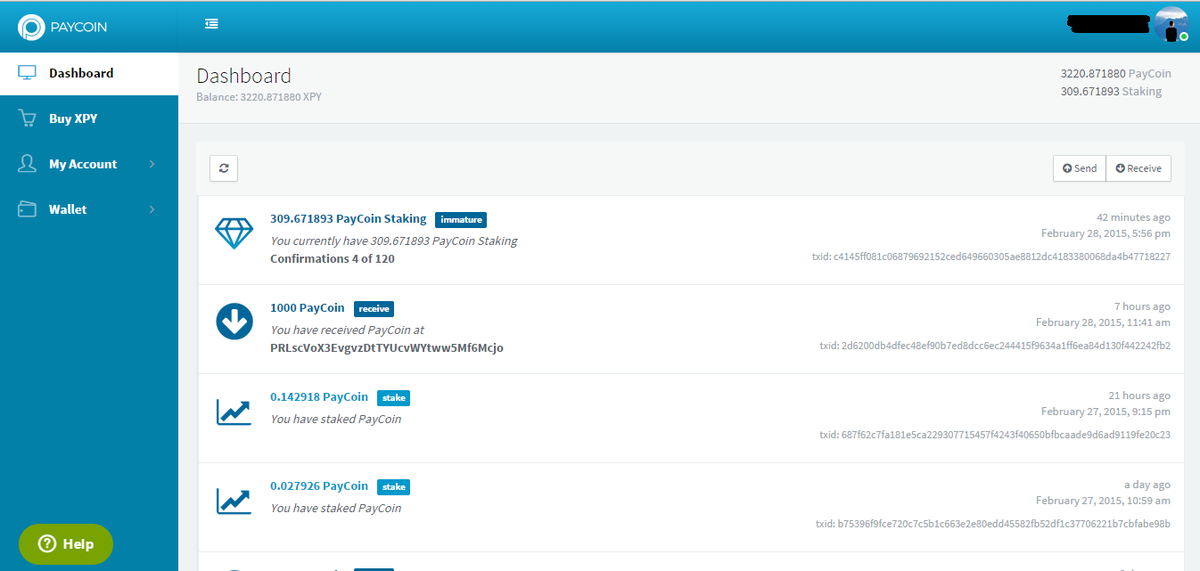Click the chart icon for 0.142918 stake
1200x571 pixels.
click(234, 411)
